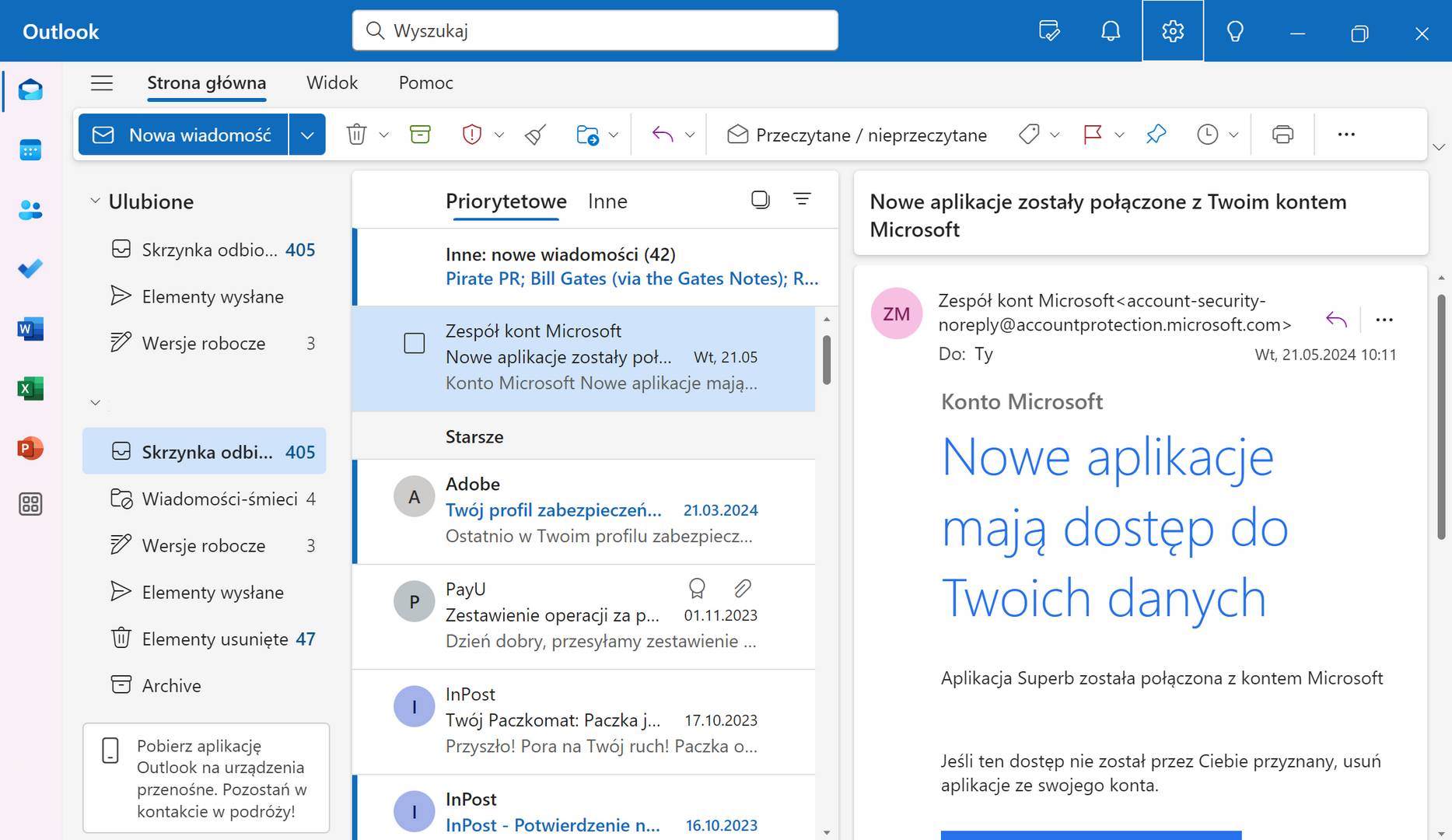Click the Snooze clock icon
The image size is (1452, 840).
click(x=1207, y=135)
